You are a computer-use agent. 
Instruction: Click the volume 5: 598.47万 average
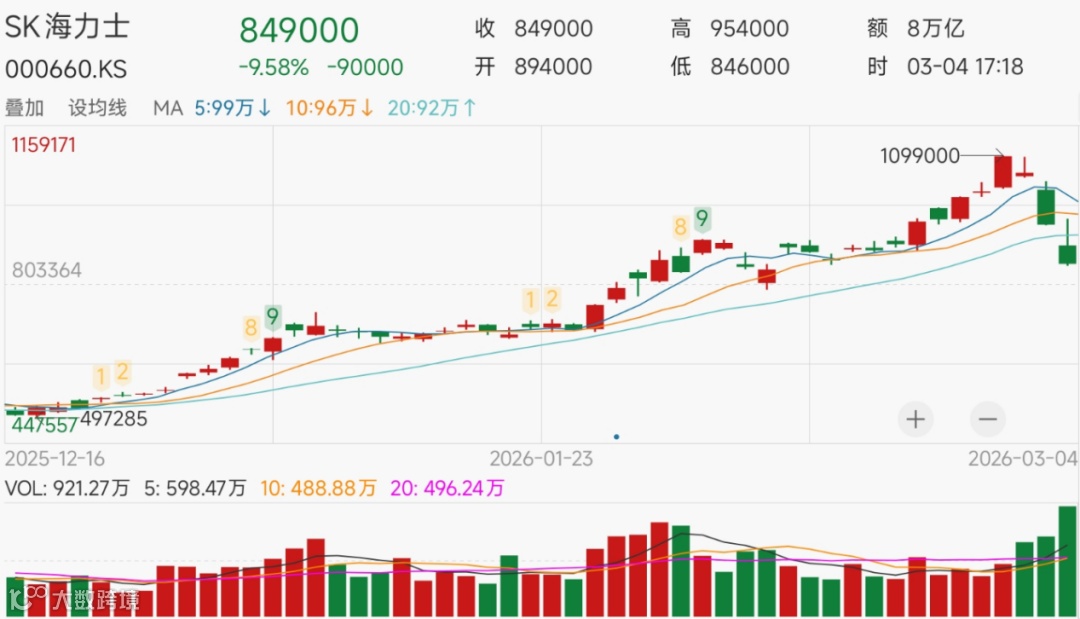(x=195, y=488)
